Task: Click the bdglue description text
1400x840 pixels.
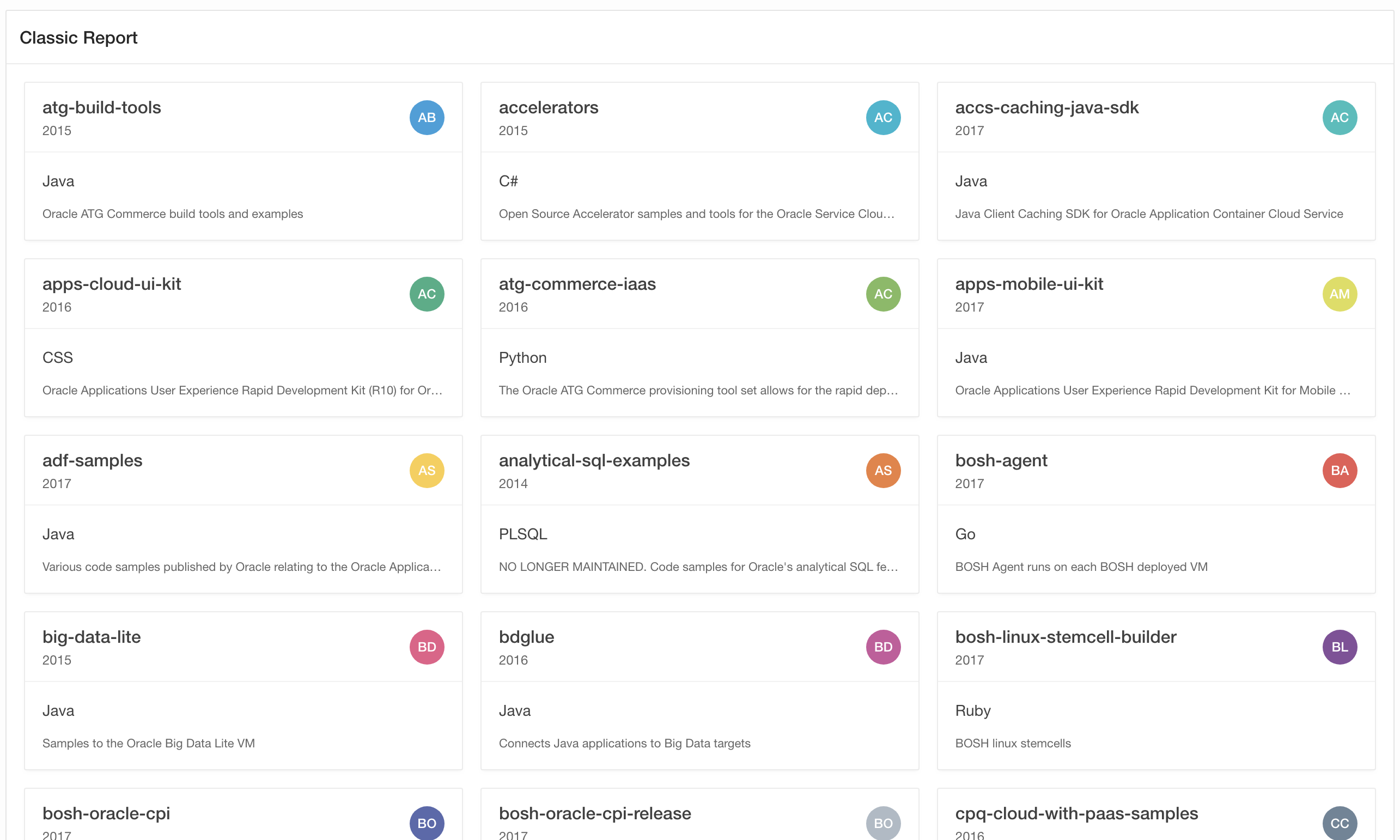Action: pos(624,743)
